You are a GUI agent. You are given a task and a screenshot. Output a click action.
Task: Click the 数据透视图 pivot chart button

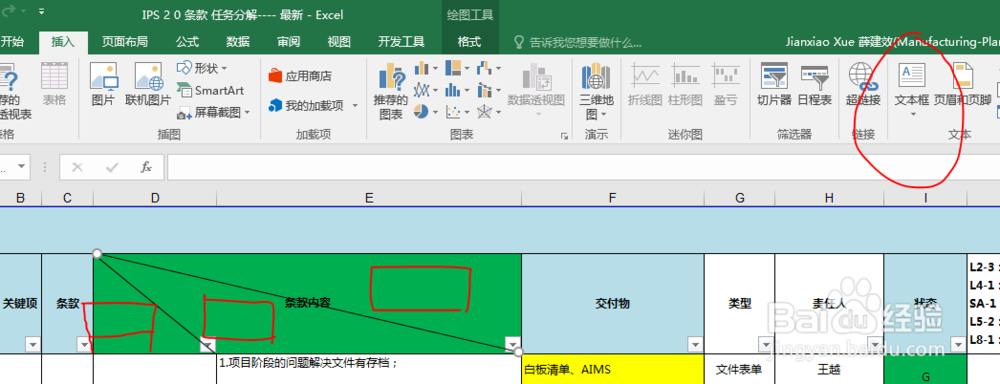(x=536, y=89)
